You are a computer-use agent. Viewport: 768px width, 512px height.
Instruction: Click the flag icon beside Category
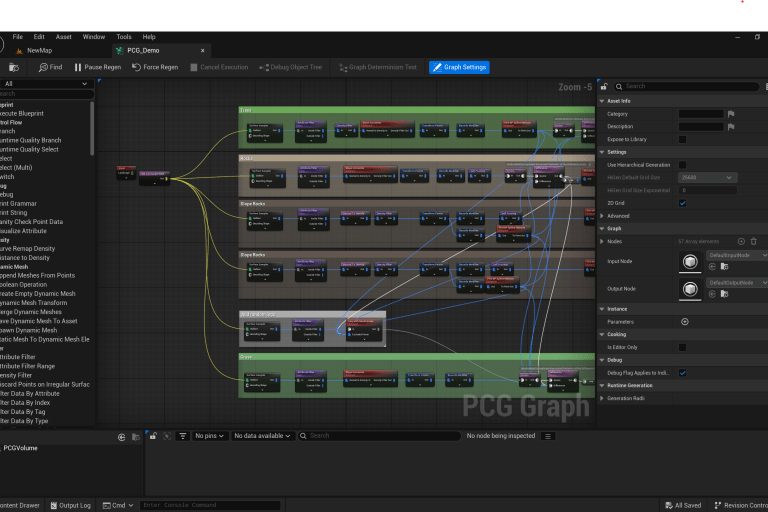[731, 114]
